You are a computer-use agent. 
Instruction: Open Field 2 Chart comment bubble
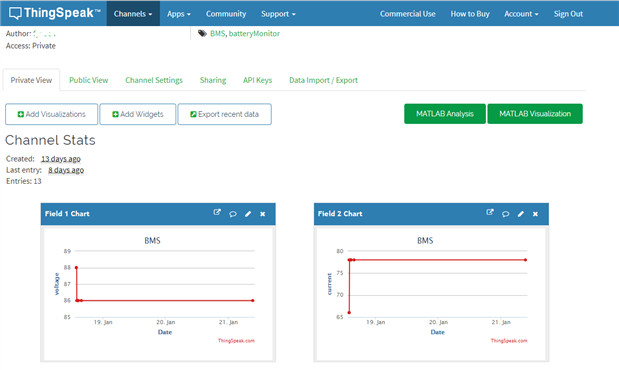(506, 214)
